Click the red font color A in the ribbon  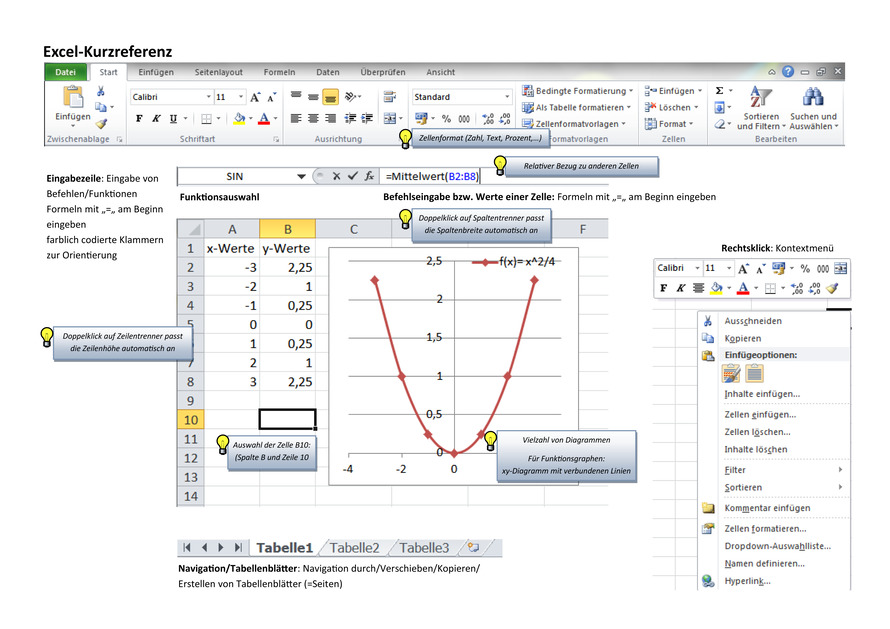(x=264, y=118)
